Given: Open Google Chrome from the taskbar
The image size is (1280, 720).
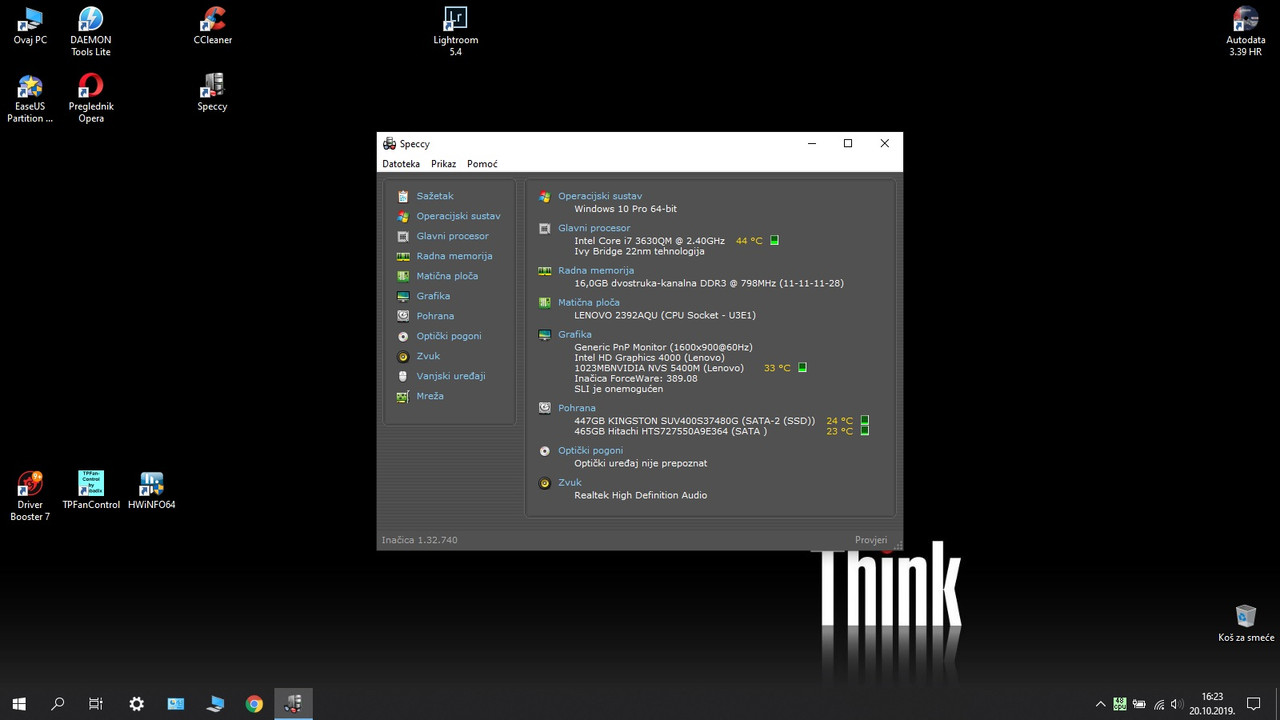Looking at the screenshot, I should coord(254,704).
